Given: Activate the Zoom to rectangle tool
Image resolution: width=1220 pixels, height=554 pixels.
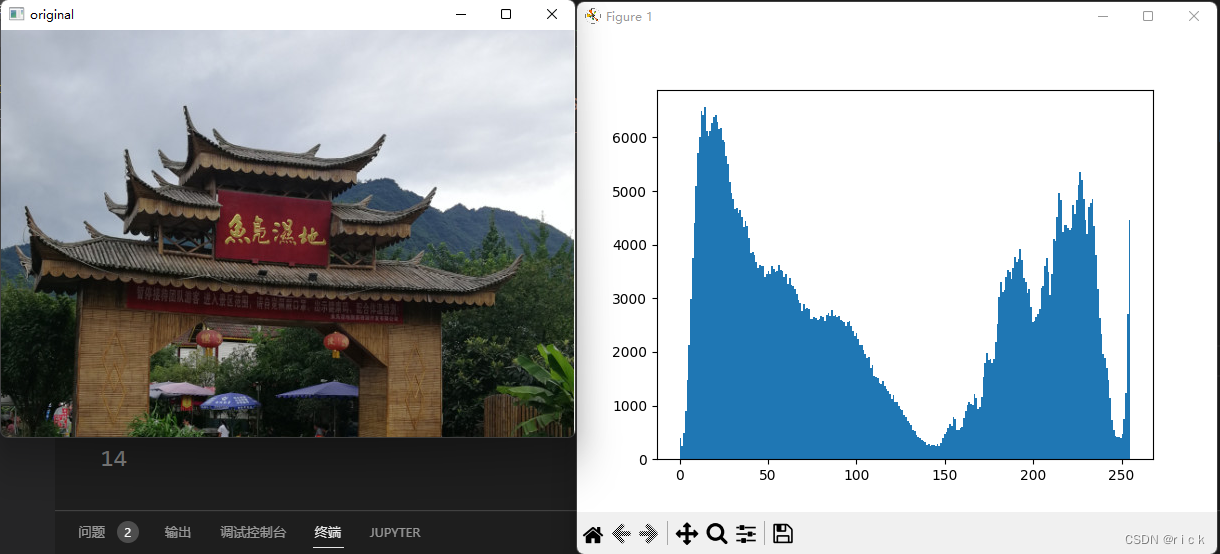Looking at the screenshot, I should pos(716,534).
